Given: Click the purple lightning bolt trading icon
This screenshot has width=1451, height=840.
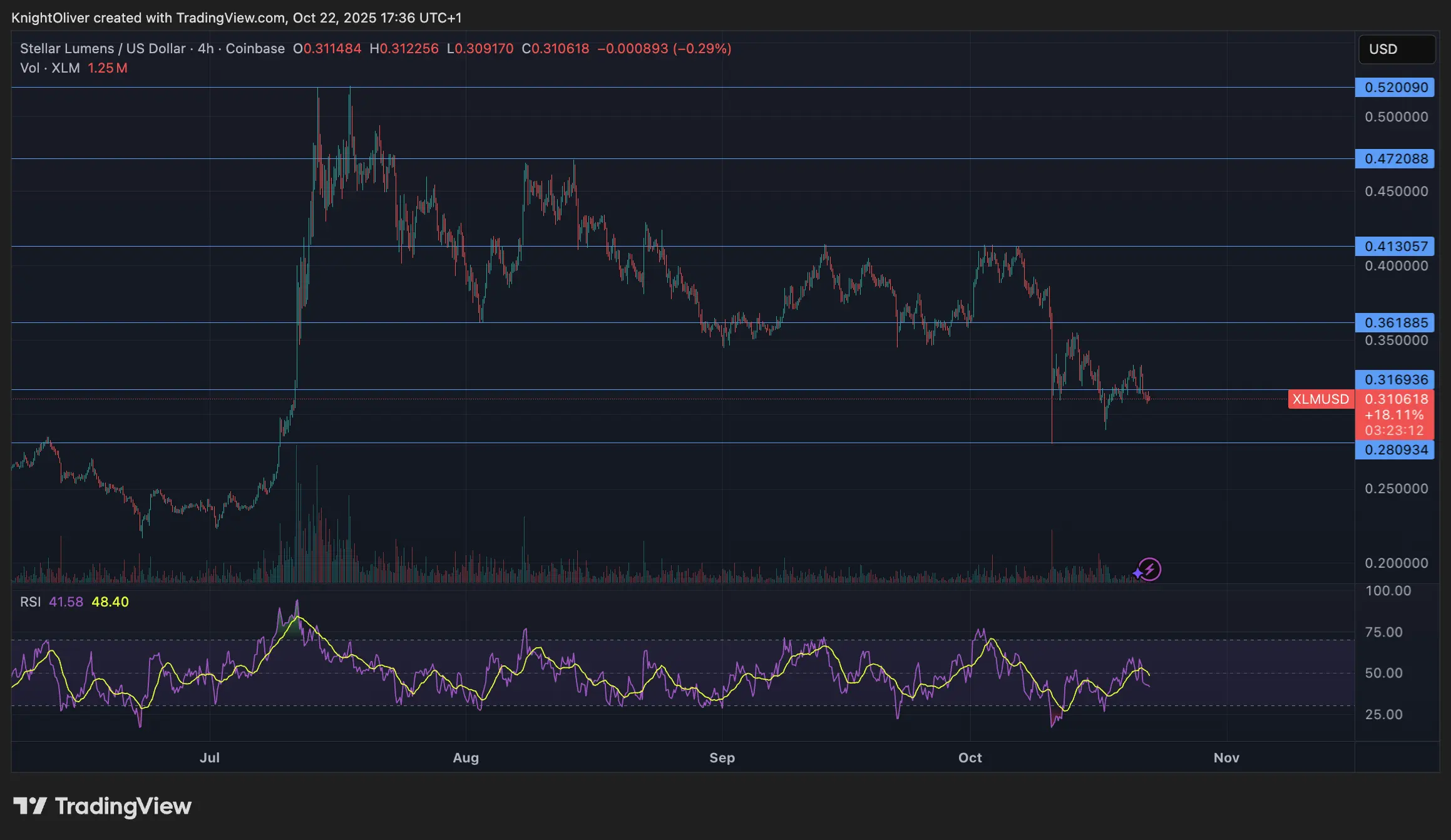Looking at the screenshot, I should (1149, 569).
